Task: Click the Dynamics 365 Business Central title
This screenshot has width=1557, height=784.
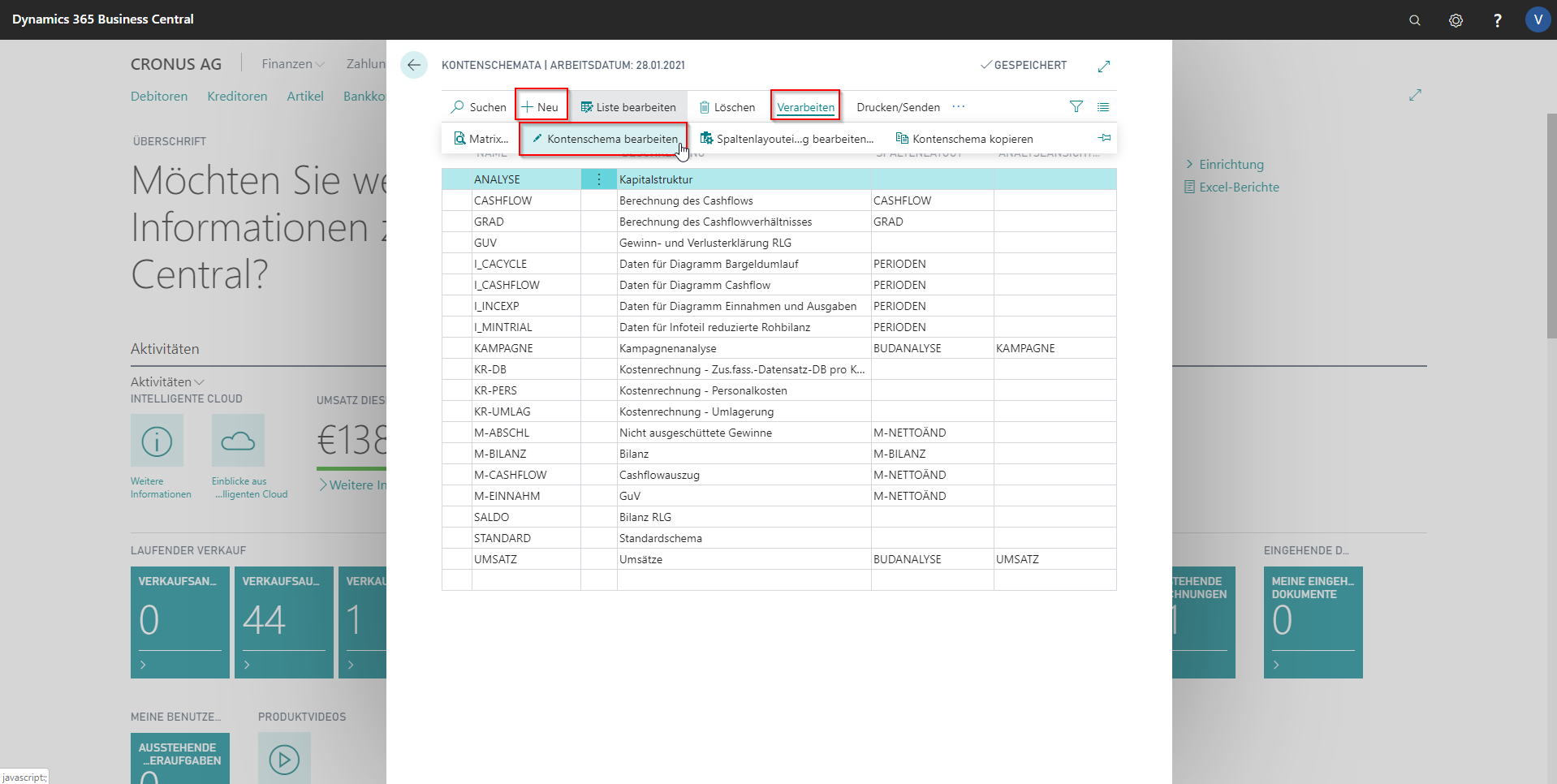Action: (x=103, y=19)
